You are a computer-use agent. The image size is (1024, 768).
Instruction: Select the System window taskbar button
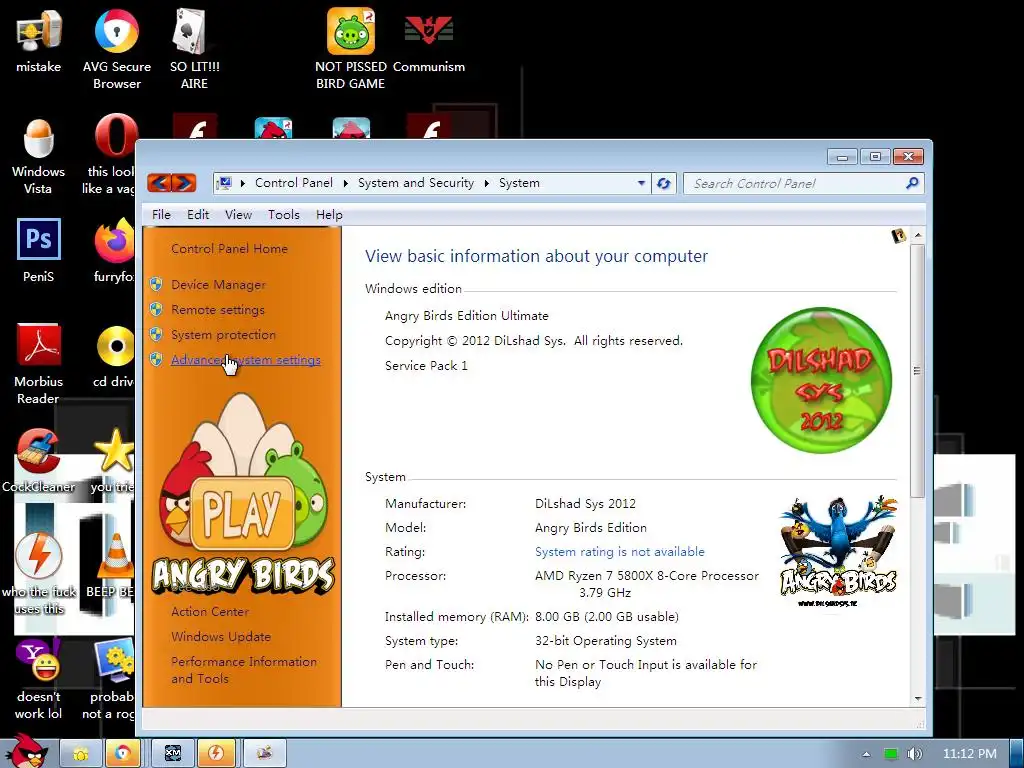click(264, 754)
